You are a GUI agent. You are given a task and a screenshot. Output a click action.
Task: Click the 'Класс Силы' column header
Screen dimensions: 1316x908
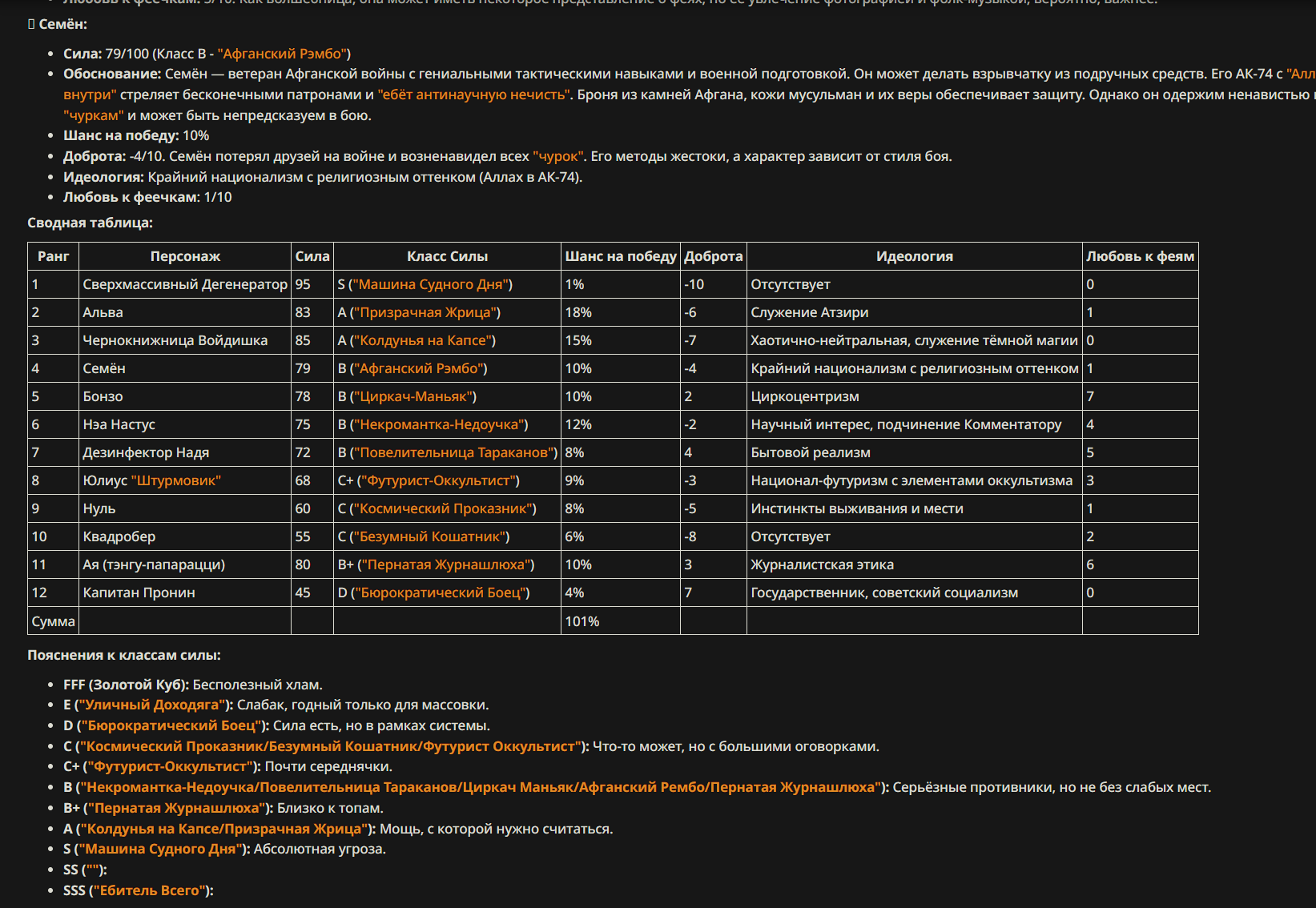coord(447,256)
